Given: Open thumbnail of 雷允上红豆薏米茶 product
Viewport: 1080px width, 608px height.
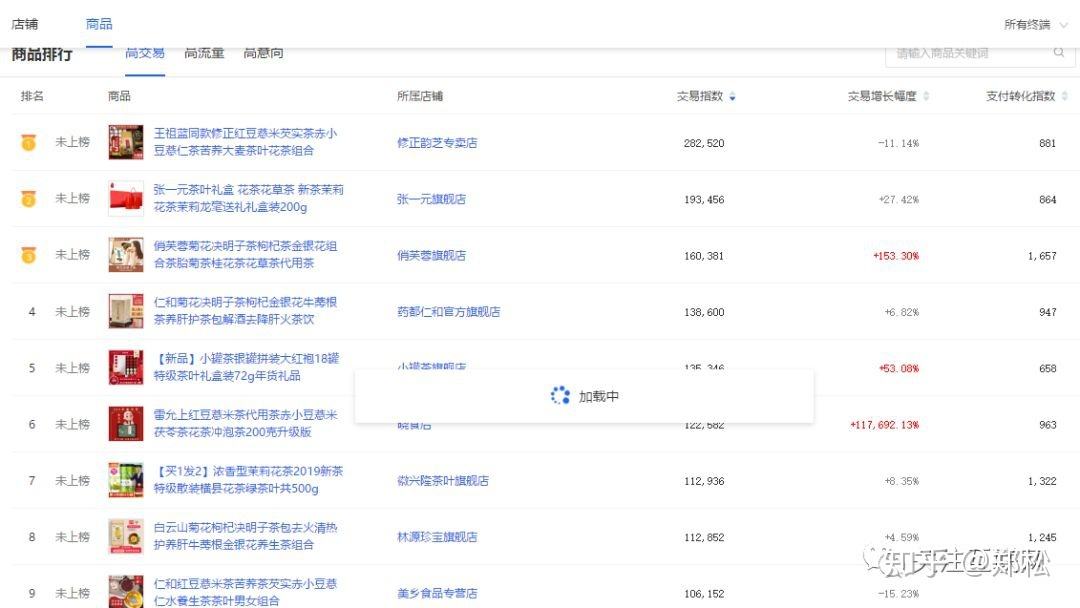Looking at the screenshot, I should pyautogui.click(x=126, y=423).
